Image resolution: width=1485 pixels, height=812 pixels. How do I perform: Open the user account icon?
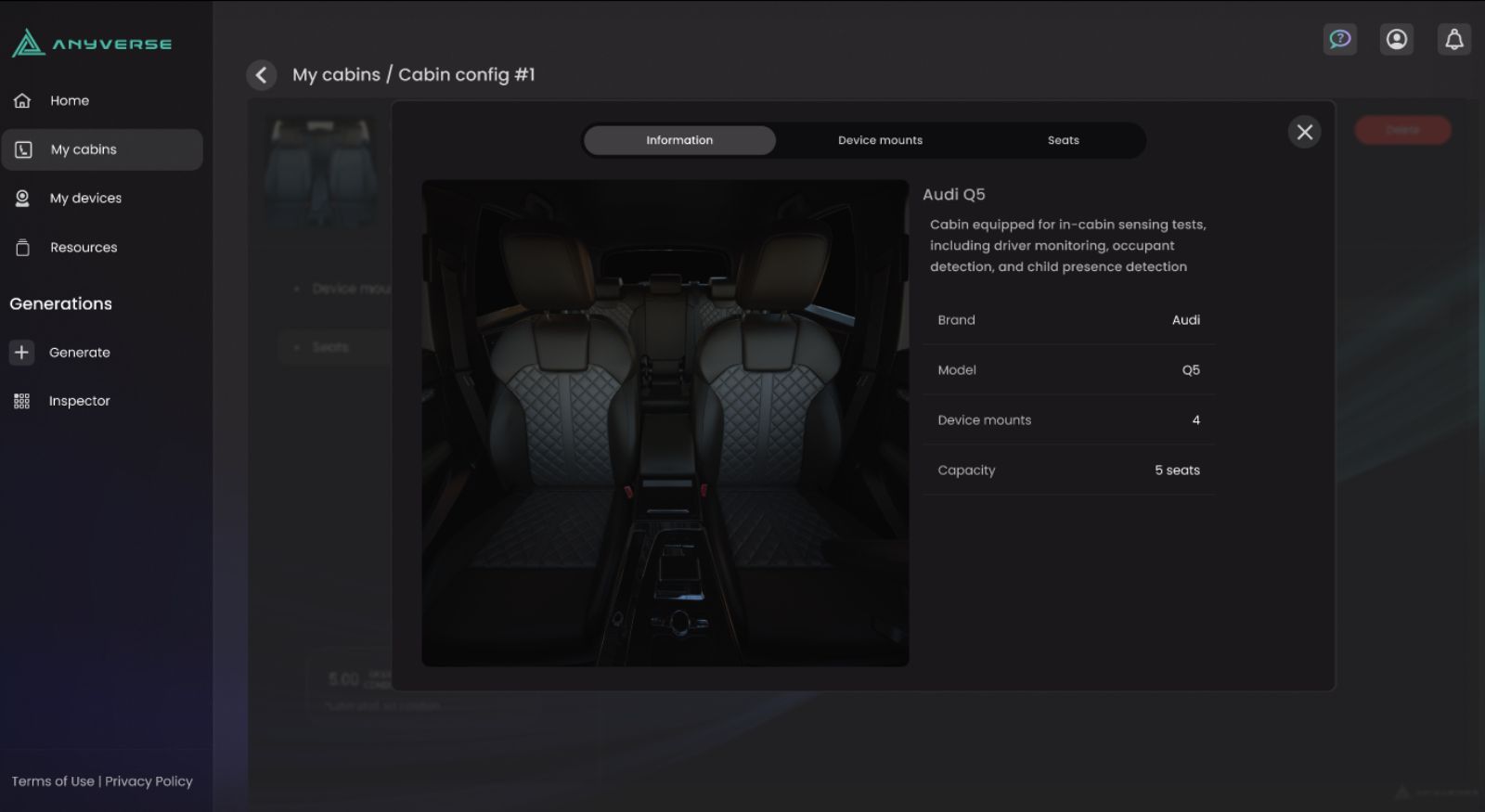pyautogui.click(x=1396, y=39)
